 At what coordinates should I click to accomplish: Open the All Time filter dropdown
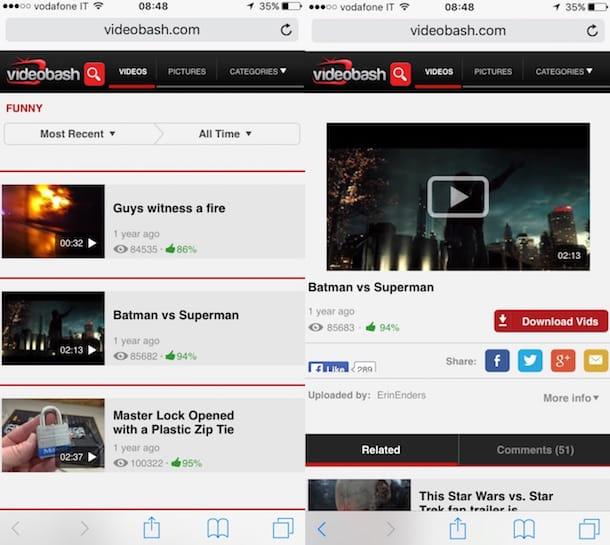click(226, 134)
